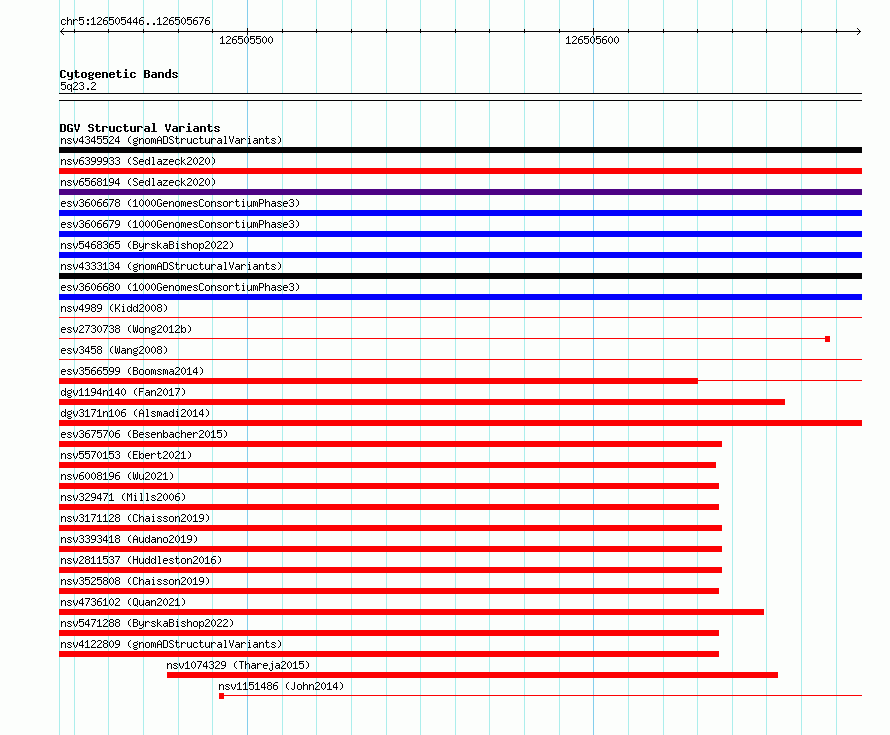
Task: Click the black bar of nsv4345524
Action: [460, 150]
